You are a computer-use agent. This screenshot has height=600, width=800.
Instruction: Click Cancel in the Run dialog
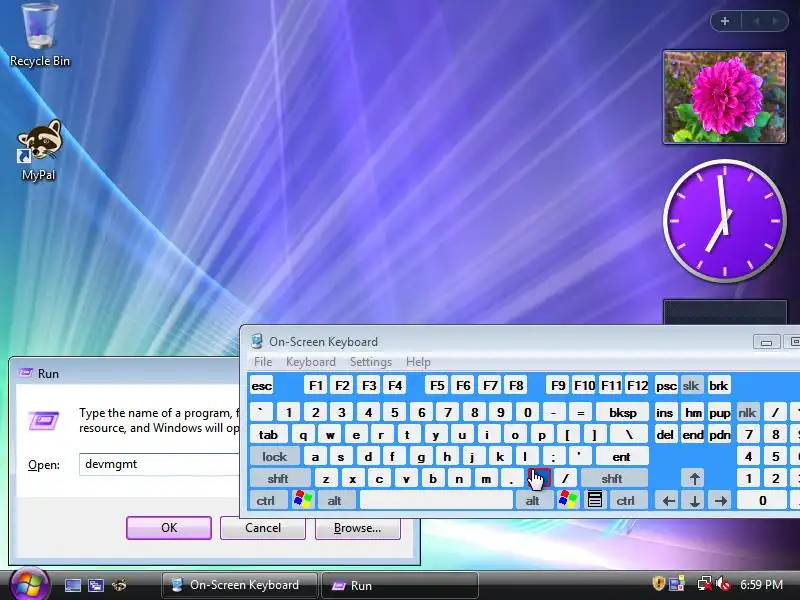pos(263,528)
